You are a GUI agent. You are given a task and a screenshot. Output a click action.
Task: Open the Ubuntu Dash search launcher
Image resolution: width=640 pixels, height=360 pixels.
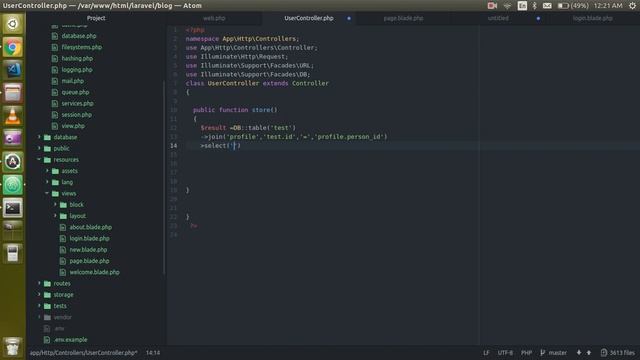pyautogui.click(x=13, y=24)
